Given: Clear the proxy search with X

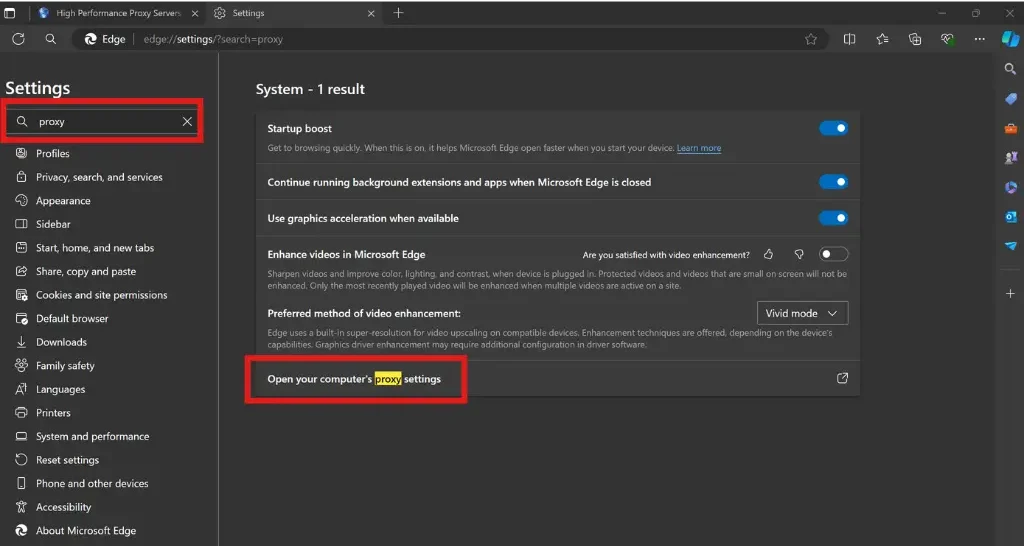Looking at the screenshot, I should click(187, 121).
